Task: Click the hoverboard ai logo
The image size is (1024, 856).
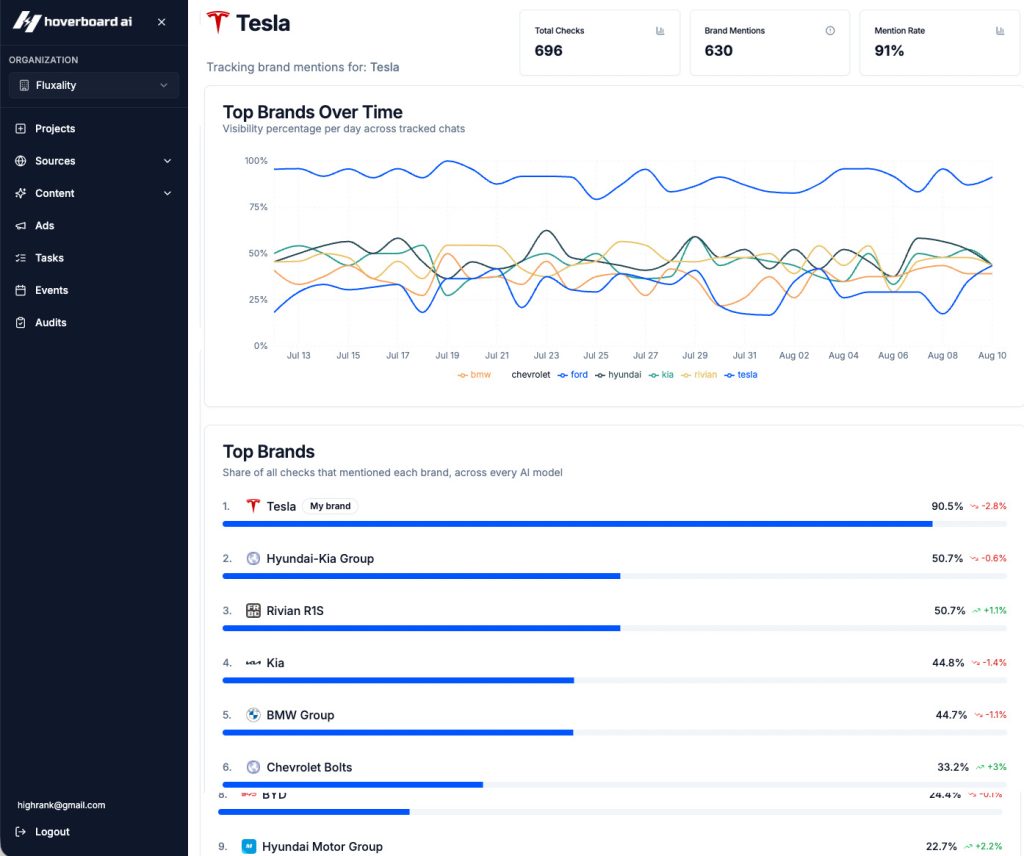Action: [72, 22]
